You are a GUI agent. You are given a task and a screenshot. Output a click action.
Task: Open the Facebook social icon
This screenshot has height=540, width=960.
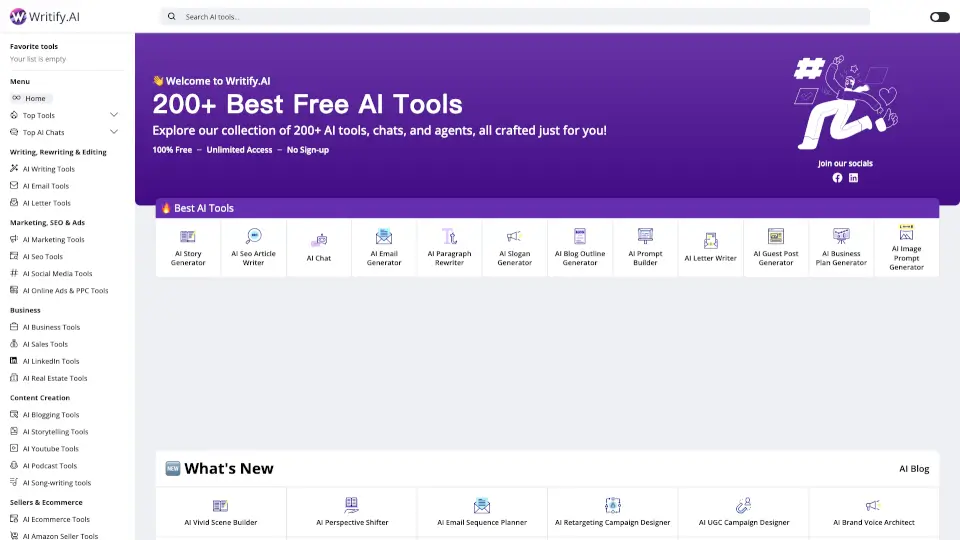(837, 178)
